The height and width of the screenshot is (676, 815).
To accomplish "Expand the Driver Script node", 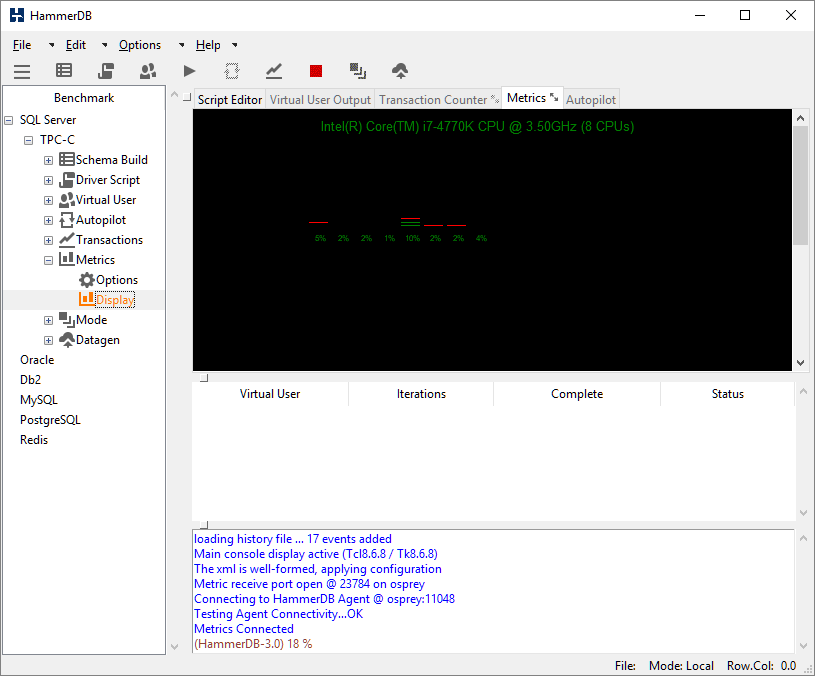I will click(x=48, y=180).
